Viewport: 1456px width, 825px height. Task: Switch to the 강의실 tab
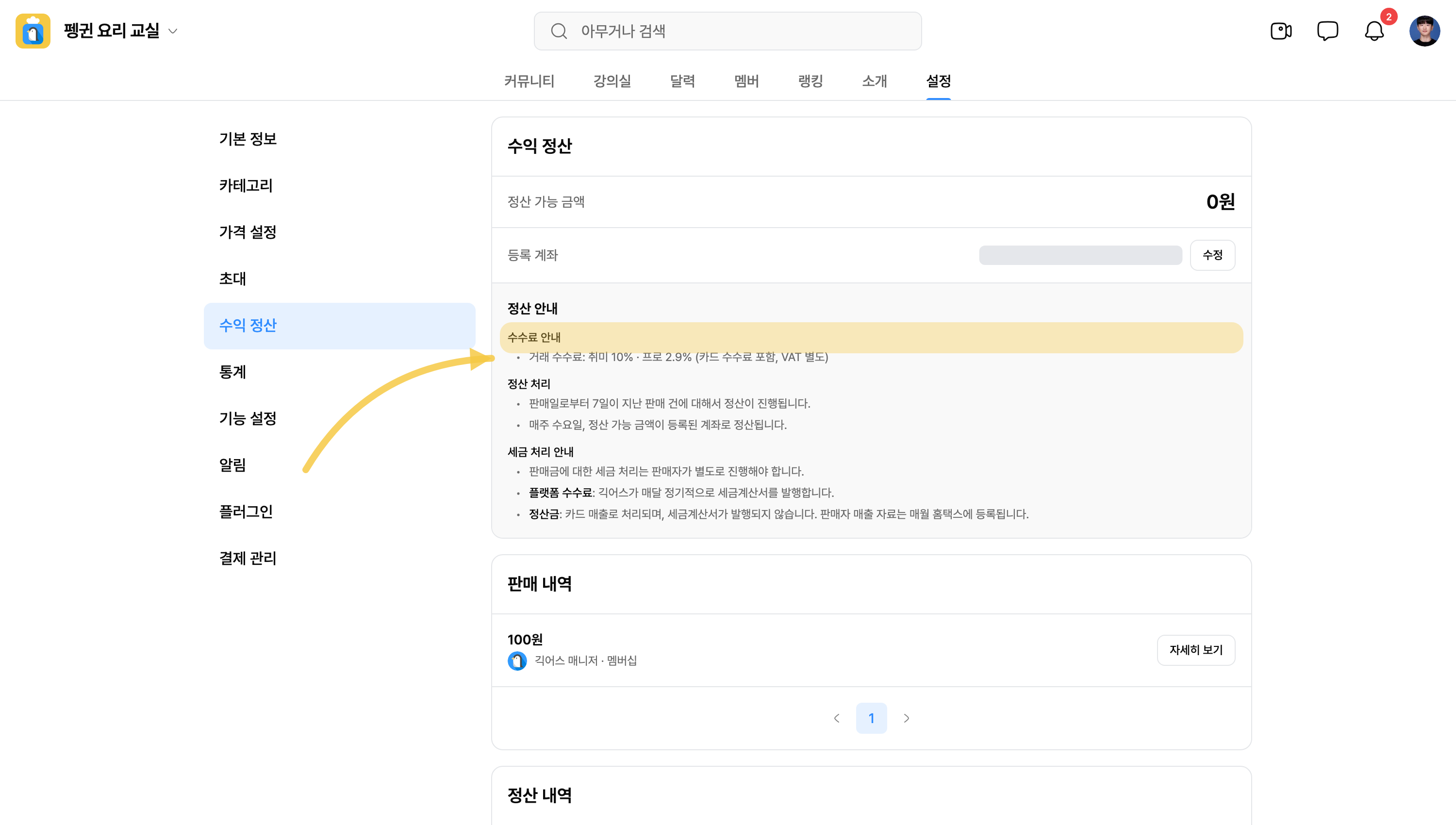pyautogui.click(x=612, y=81)
